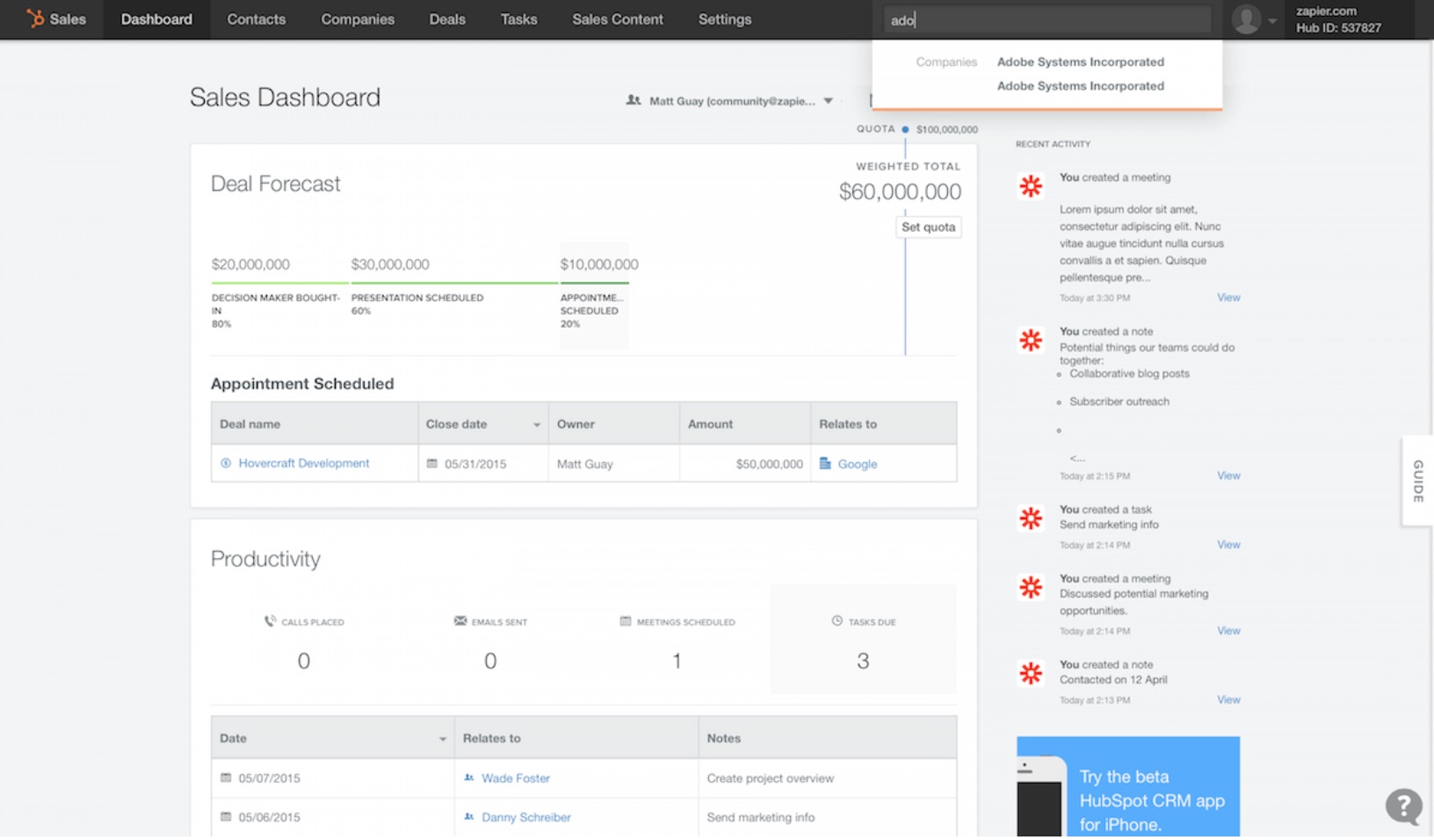Open the Hovercraft Development deal link
1434x840 pixels.
point(303,463)
